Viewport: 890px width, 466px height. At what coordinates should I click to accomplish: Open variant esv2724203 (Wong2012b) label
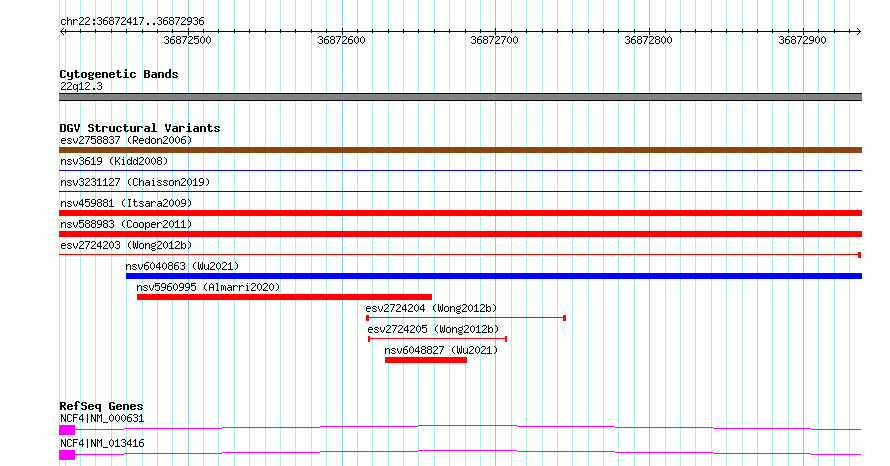point(126,245)
